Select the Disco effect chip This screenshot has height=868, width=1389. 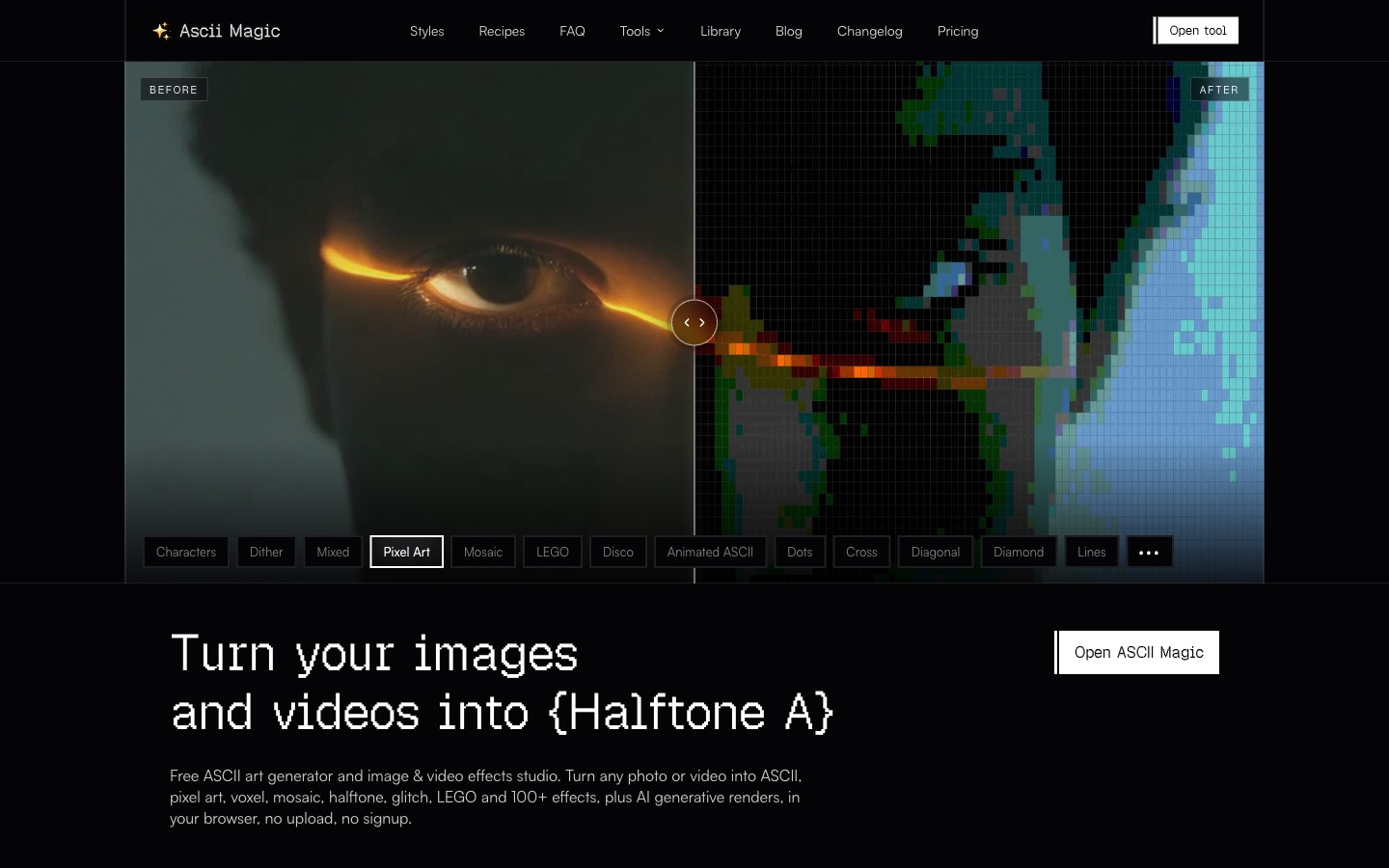618,552
